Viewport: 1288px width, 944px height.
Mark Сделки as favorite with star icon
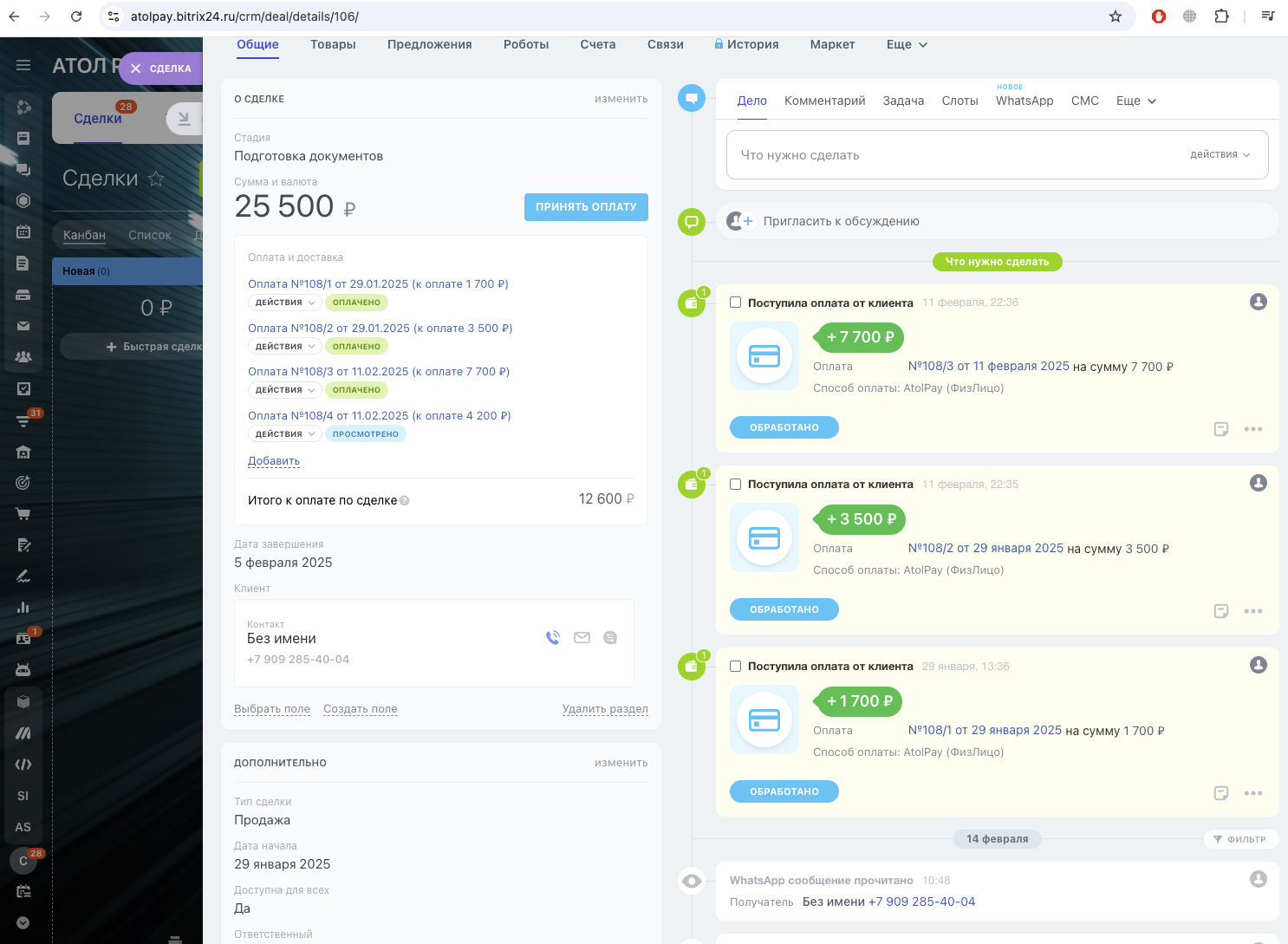point(156,179)
